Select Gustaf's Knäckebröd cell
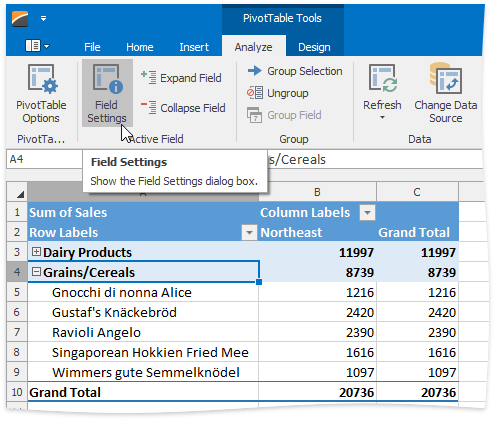Screen dimensions: 496x421 coord(143,312)
